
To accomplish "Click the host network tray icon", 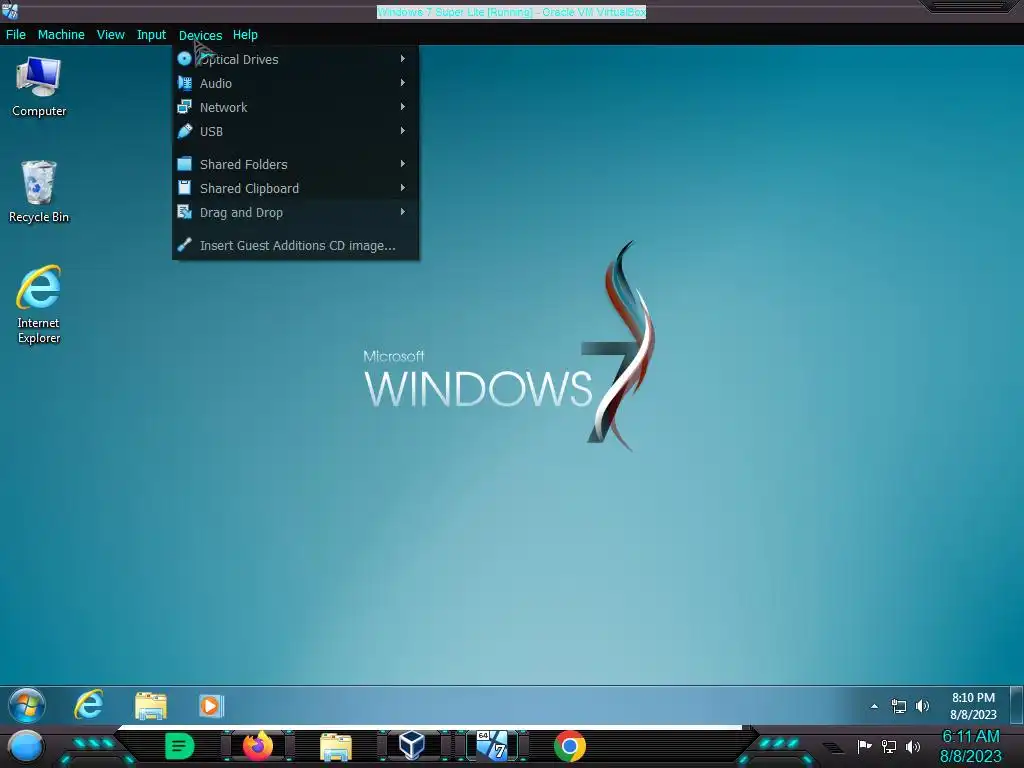I will 889,746.
